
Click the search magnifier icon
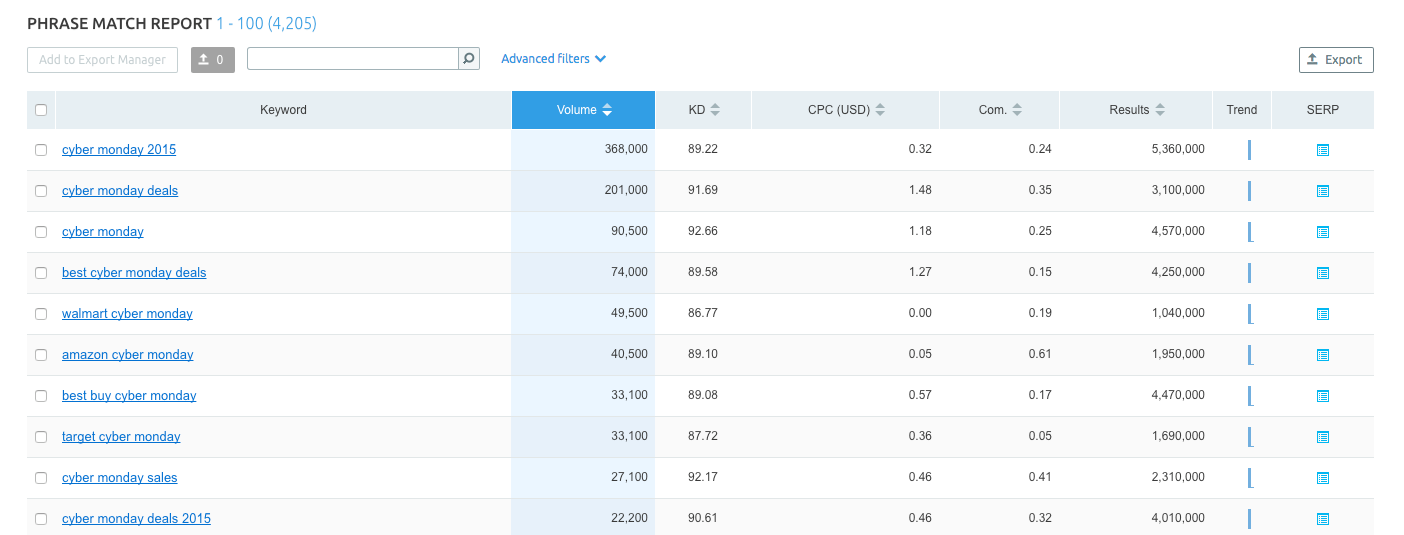click(468, 59)
